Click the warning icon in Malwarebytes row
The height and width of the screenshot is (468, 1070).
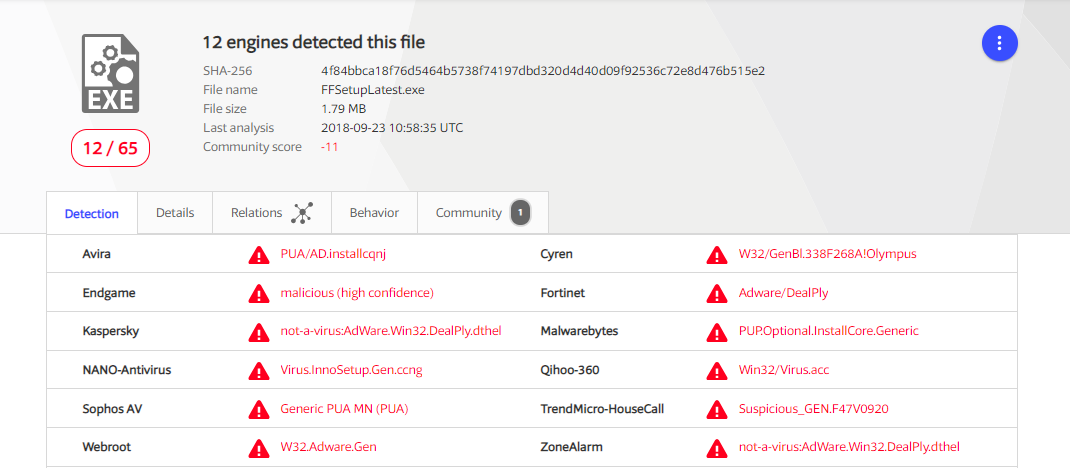[717, 332]
